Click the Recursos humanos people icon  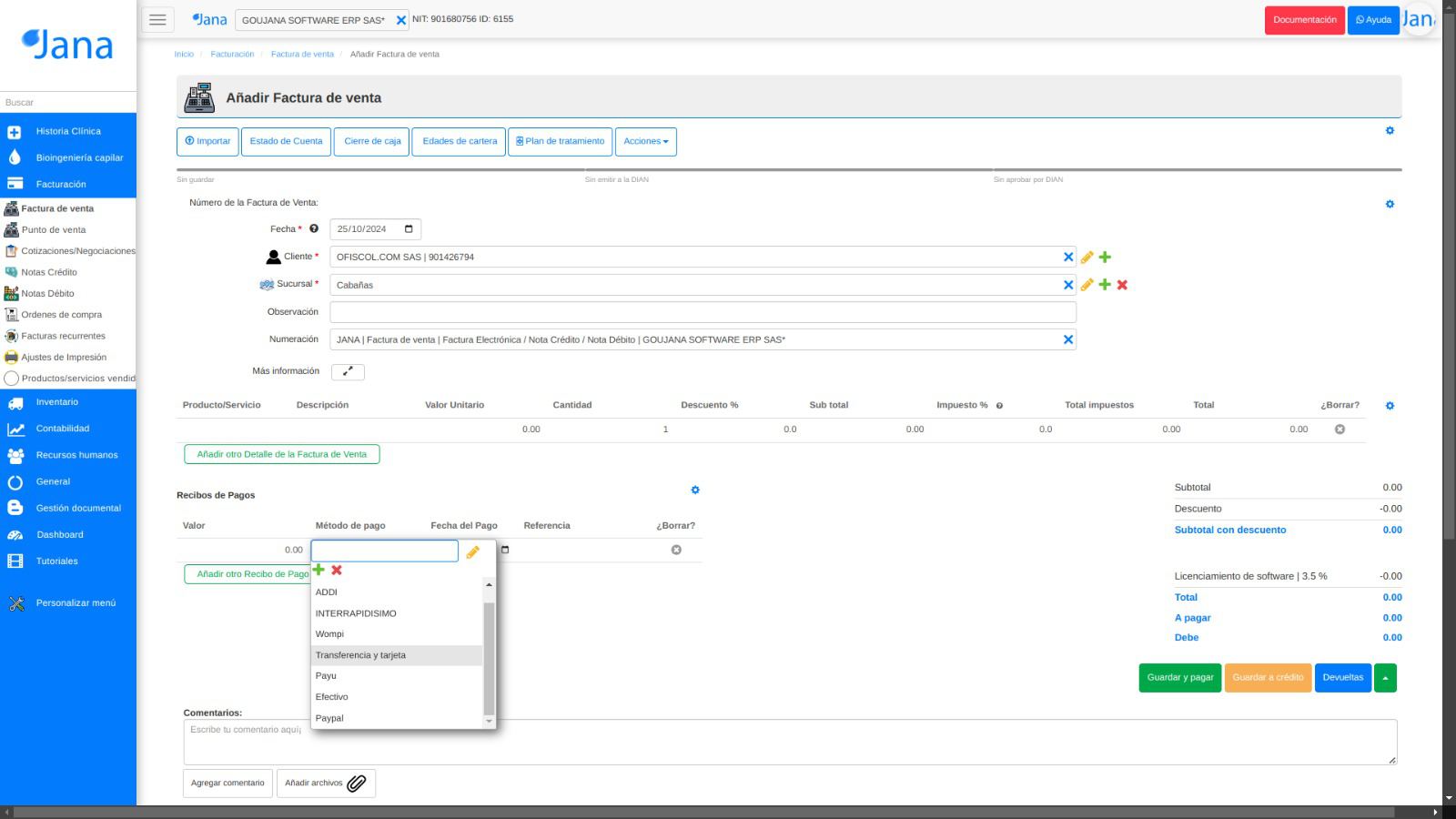click(15, 455)
